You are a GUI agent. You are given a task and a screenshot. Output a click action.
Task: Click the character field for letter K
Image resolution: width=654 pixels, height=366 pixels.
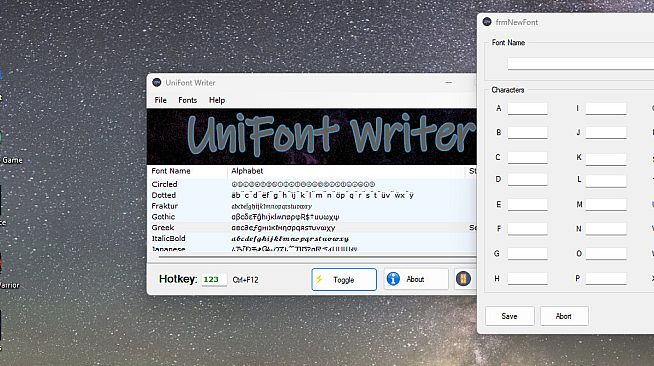pos(606,159)
